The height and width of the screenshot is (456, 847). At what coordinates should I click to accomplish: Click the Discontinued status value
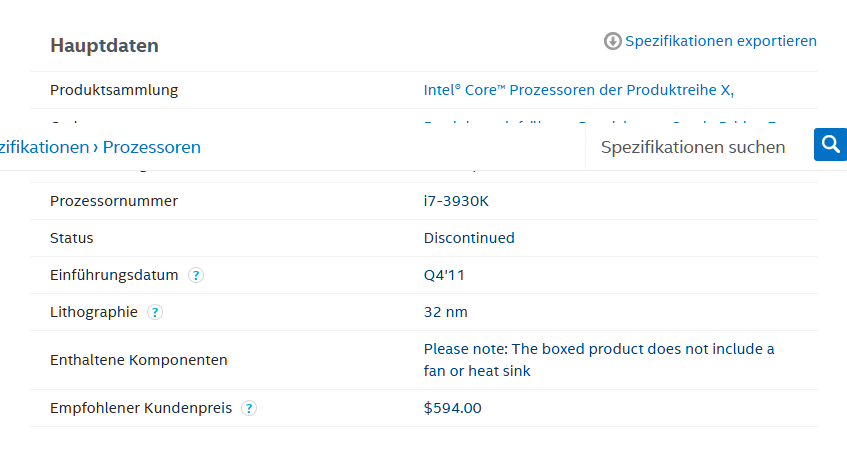(x=469, y=238)
